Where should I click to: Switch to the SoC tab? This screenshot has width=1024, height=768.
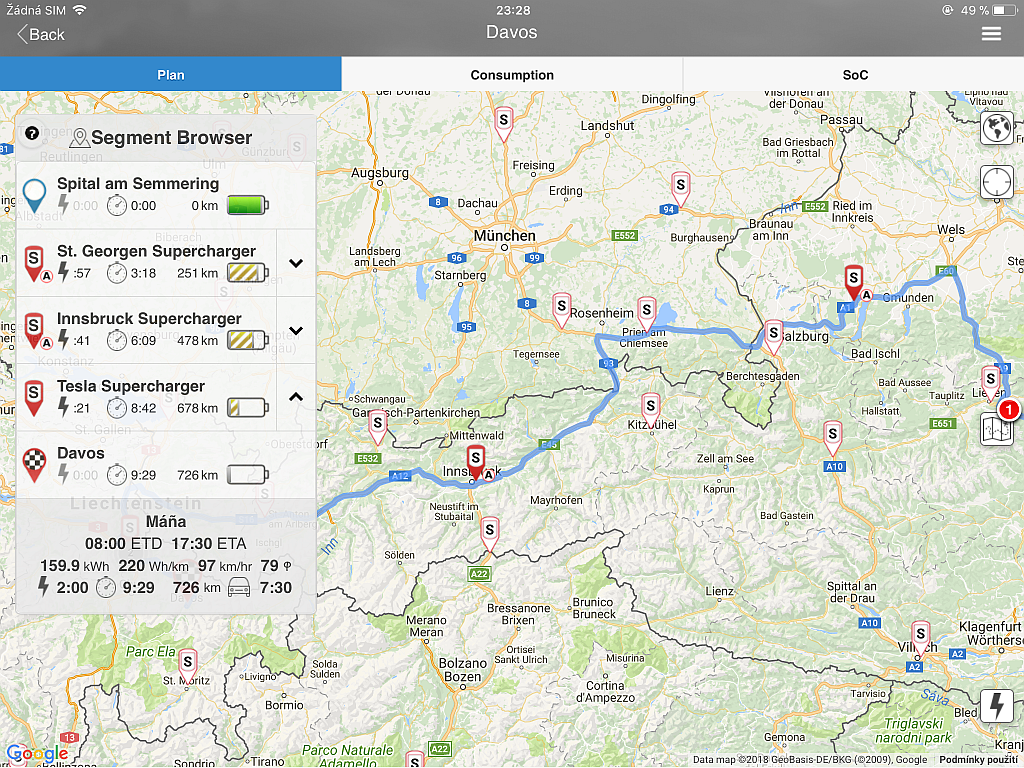coord(854,75)
